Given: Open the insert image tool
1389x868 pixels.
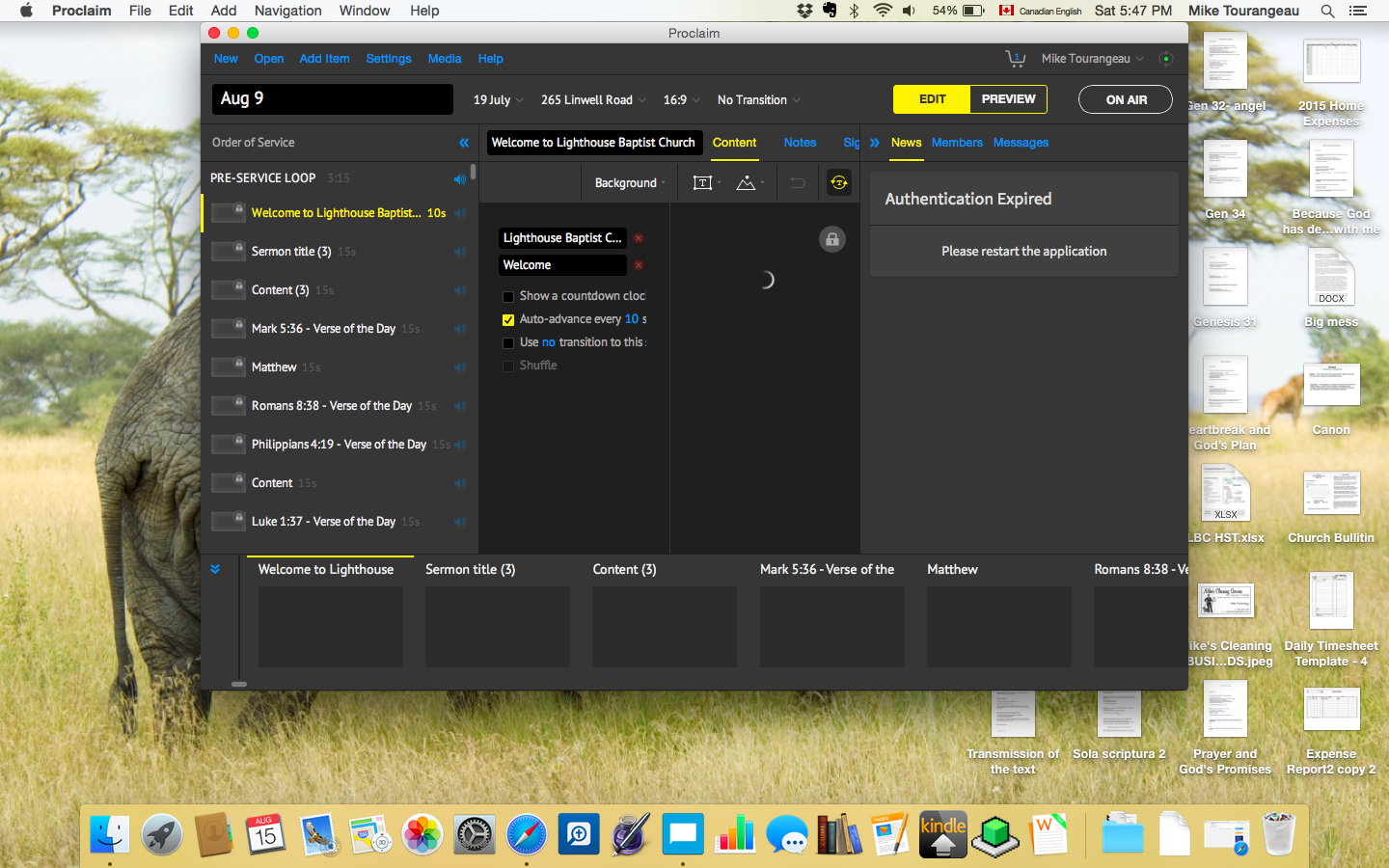Looking at the screenshot, I should coord(746,182).
